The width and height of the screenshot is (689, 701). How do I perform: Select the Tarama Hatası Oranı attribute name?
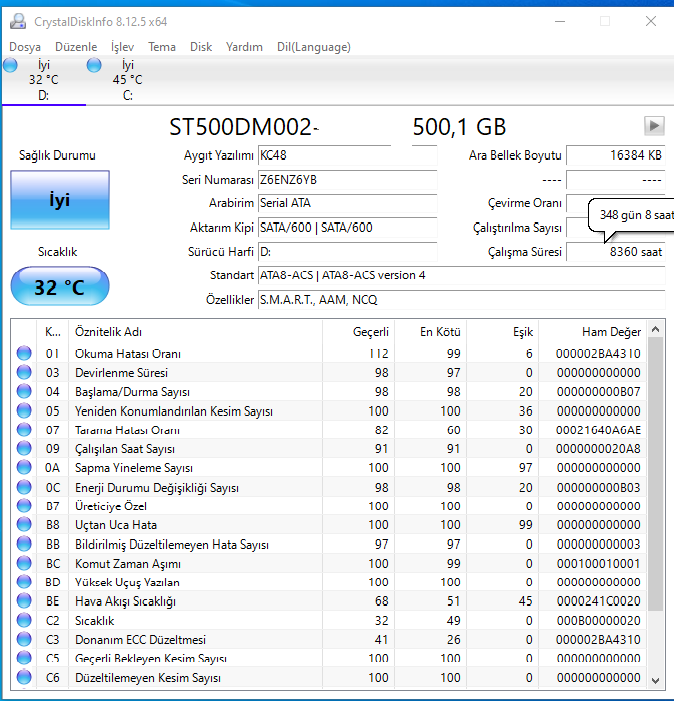click(127, 430)
